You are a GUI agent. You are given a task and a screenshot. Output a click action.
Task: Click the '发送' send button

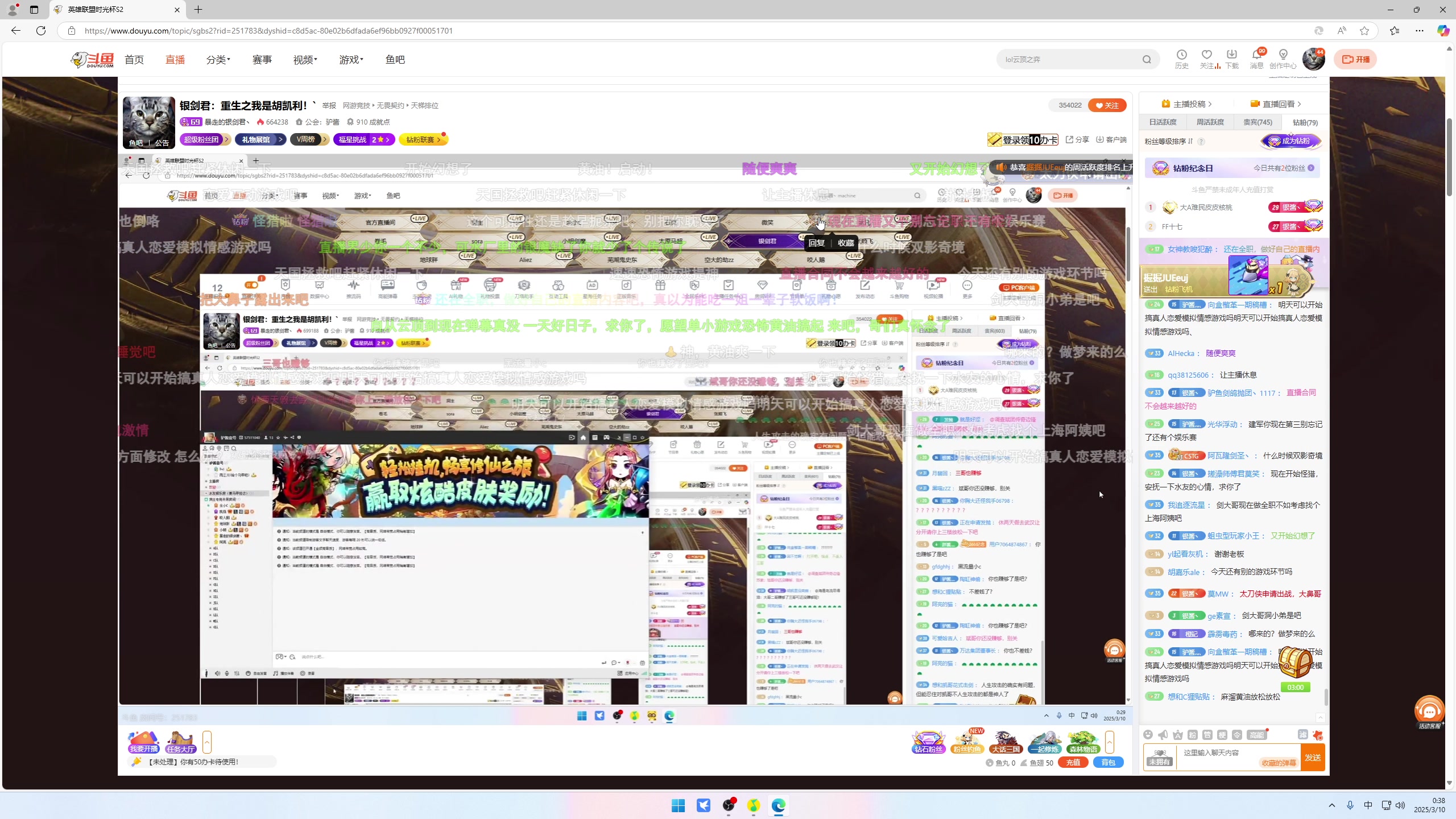[1313, 757]
